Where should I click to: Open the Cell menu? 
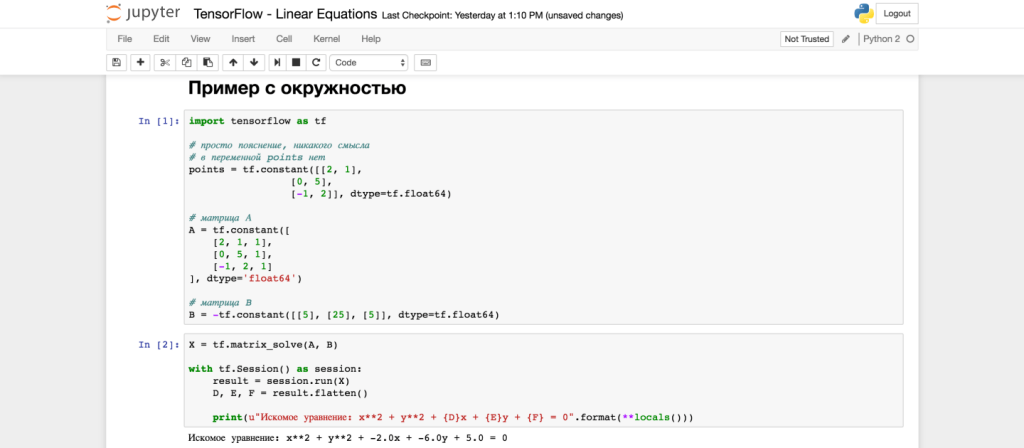[284, 39]
